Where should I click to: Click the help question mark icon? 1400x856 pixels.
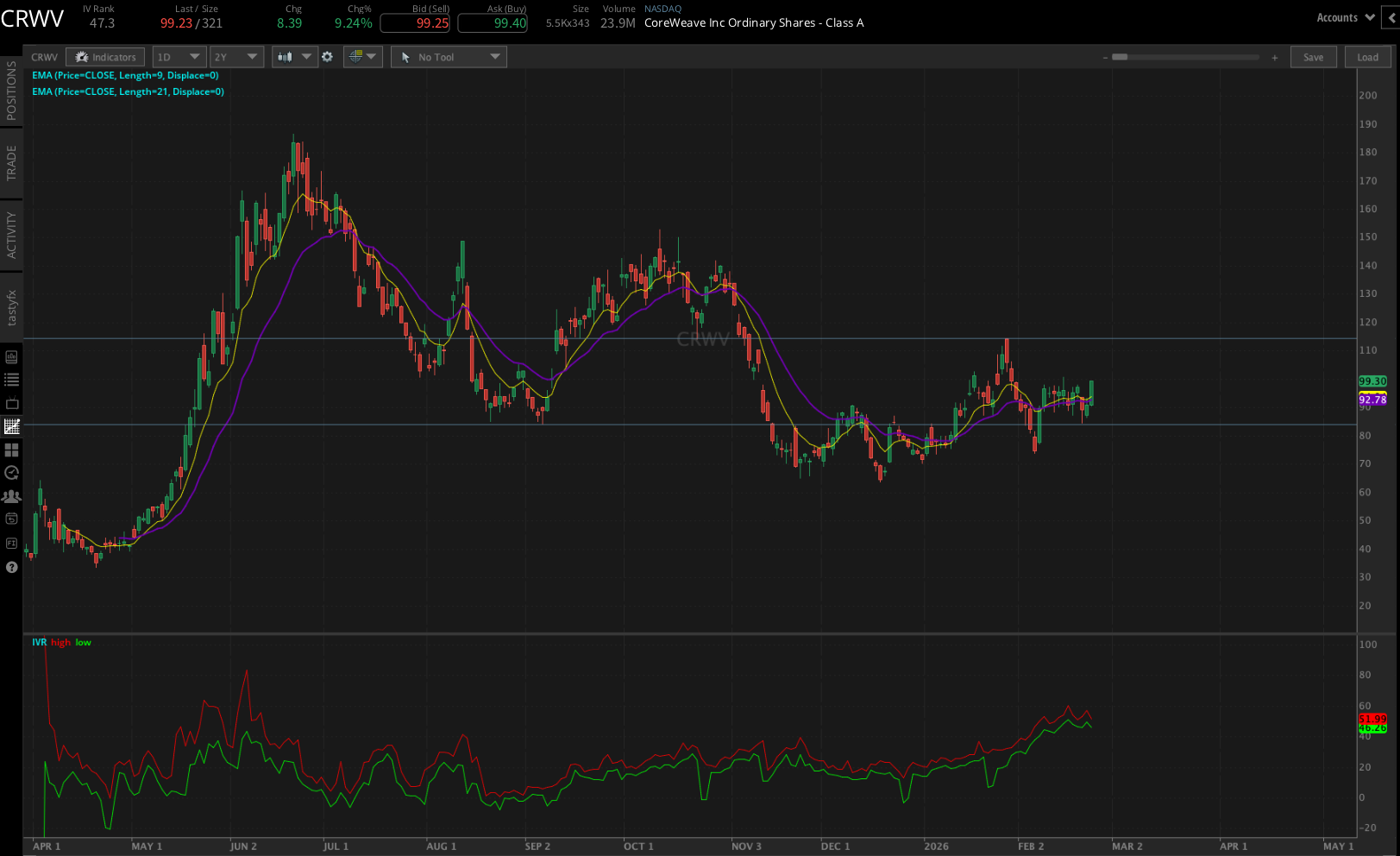11,567
